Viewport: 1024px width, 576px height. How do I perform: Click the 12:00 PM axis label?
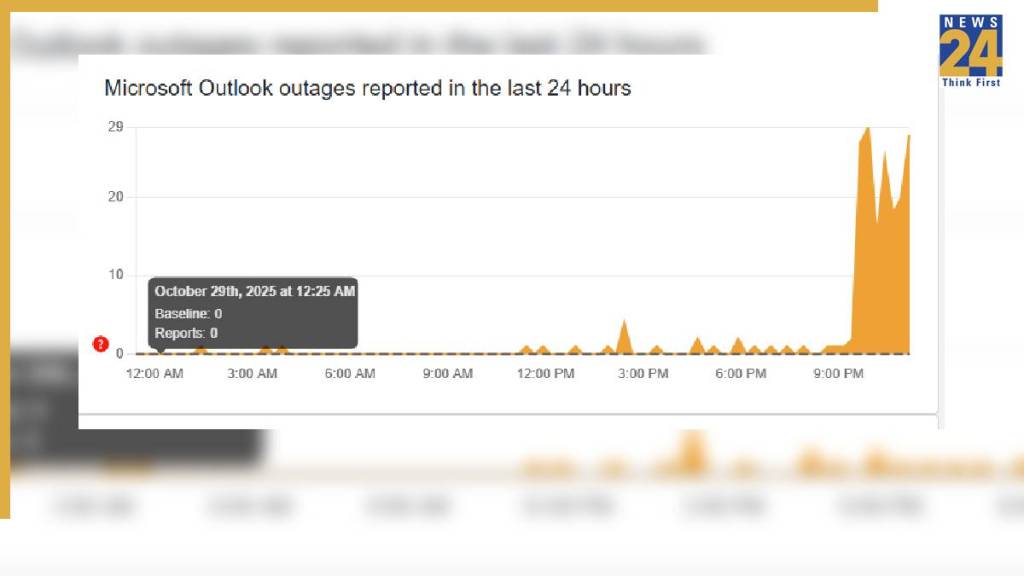pyautogui.click(x=546, y=374)
